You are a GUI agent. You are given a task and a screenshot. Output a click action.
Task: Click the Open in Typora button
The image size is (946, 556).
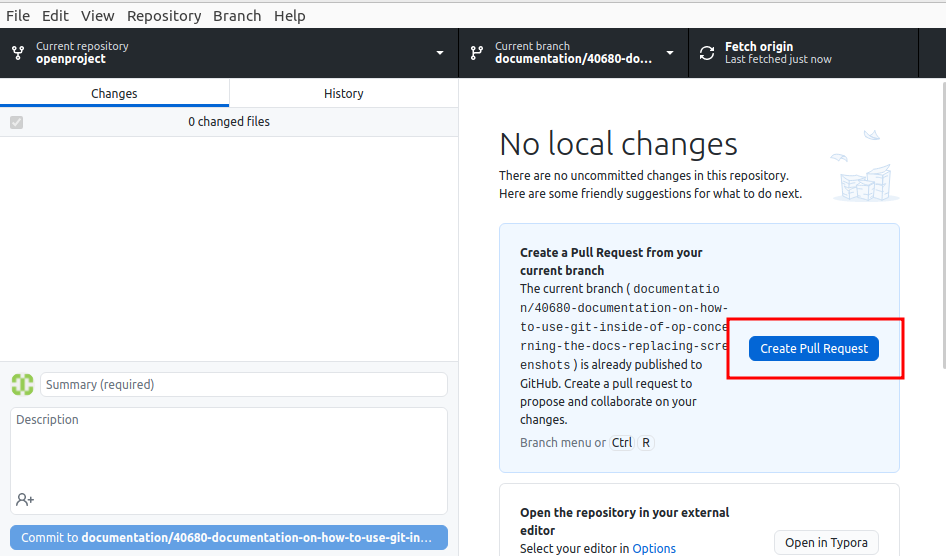point(826,542)
